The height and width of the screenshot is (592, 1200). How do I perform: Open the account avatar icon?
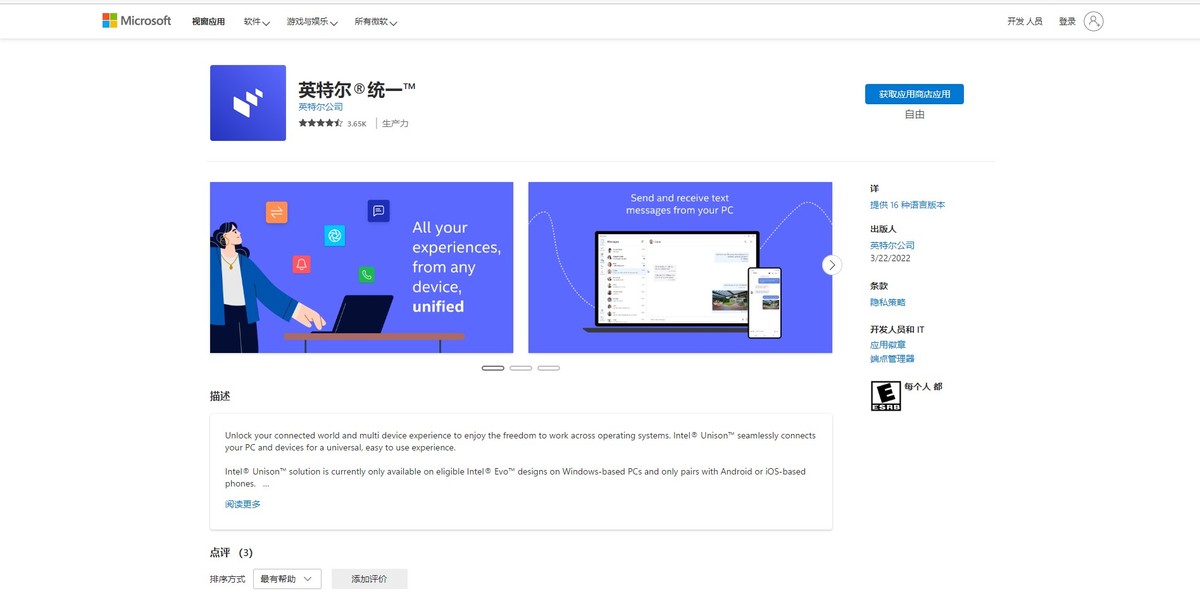1092,20
